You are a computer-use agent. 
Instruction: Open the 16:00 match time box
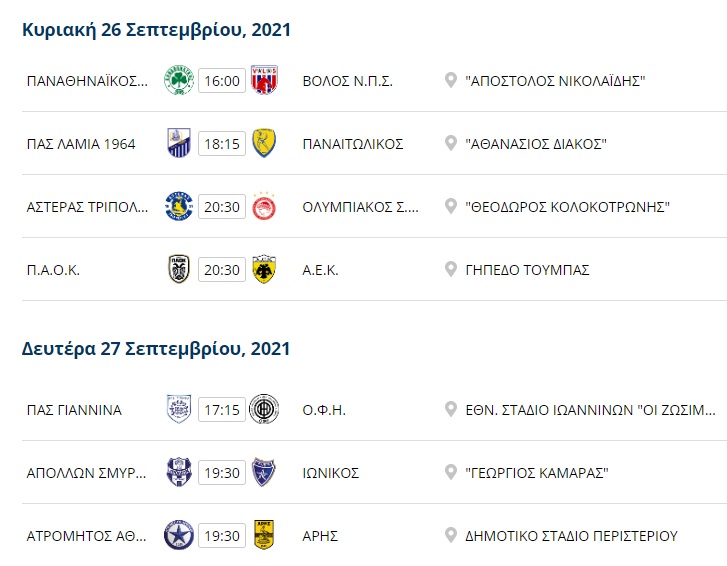point(221,81)
